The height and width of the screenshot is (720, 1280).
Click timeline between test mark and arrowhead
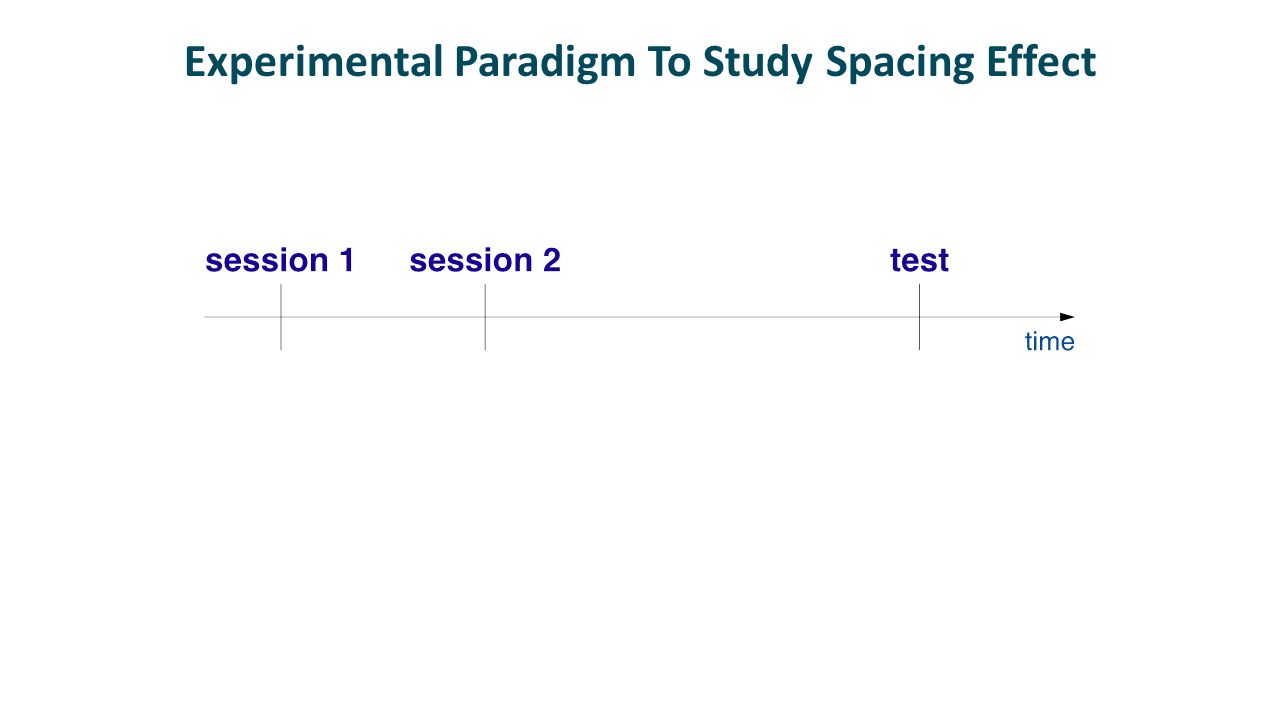pyautogui.click(x=990, y=317)
